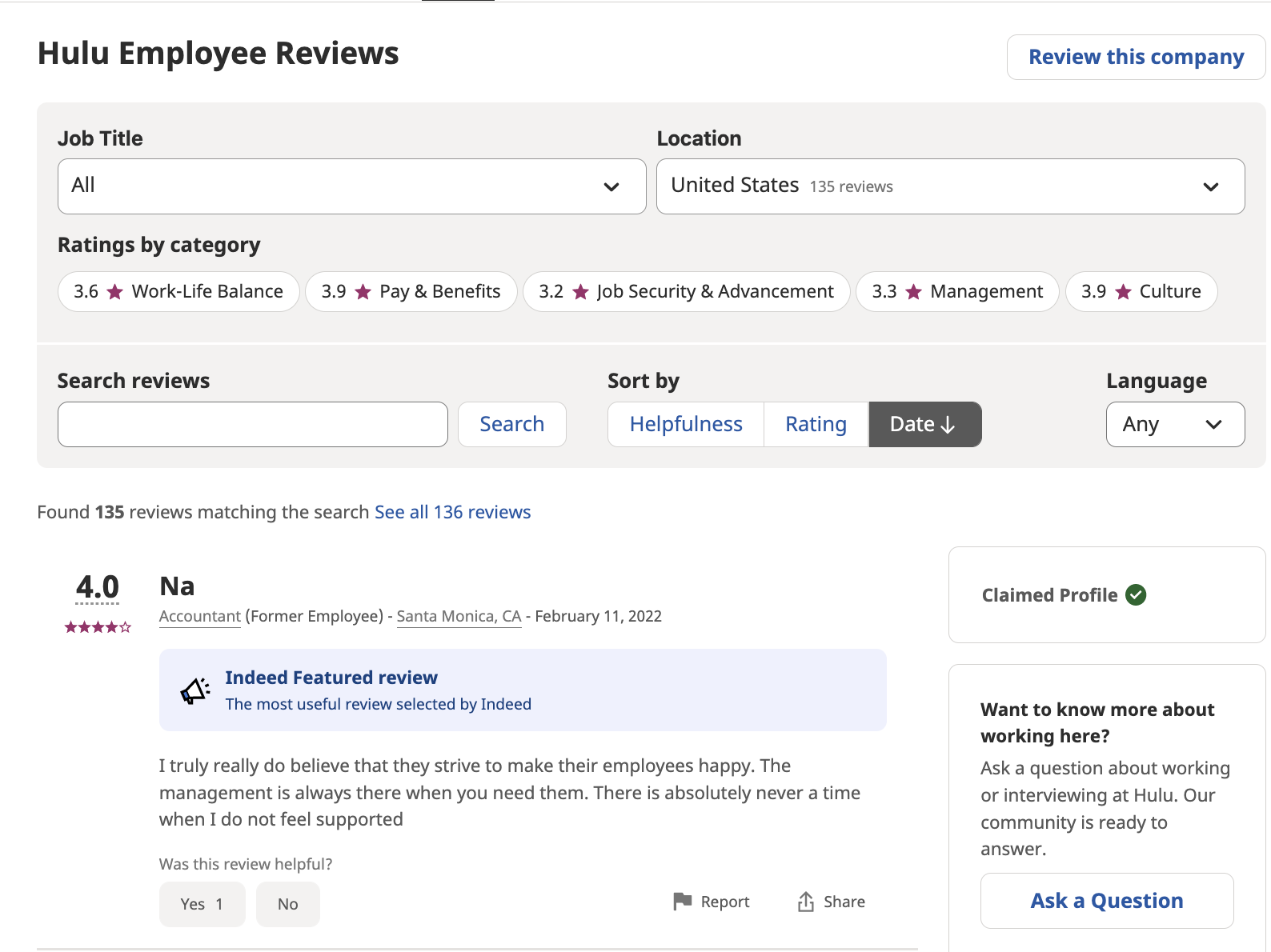The image size is (1271, 952).
Task: Open the Language dropdown set to Any
Action: [x=1175, y=424]
